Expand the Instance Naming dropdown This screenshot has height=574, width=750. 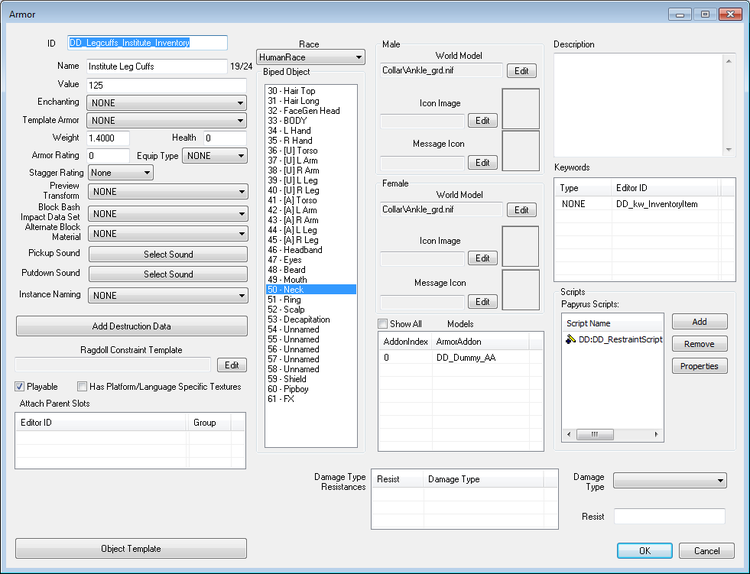pyautogui.click(x=168, y=296)
